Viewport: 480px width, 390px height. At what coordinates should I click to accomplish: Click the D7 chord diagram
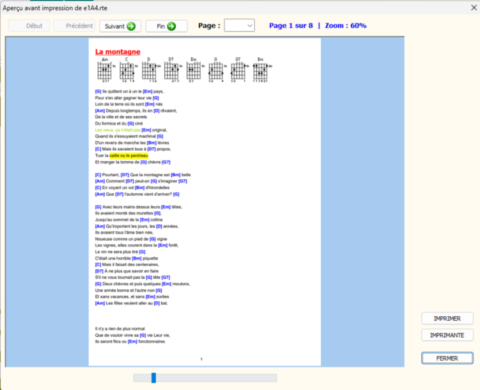[x=172, y=70]
